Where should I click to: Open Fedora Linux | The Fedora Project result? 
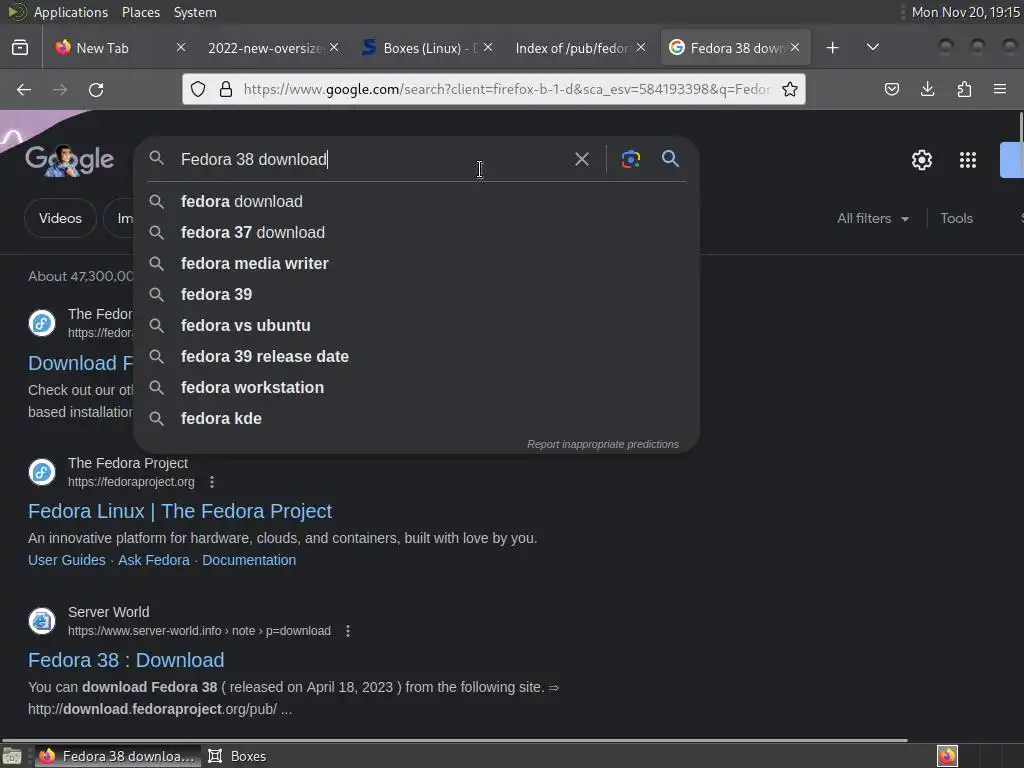(180, 511)
